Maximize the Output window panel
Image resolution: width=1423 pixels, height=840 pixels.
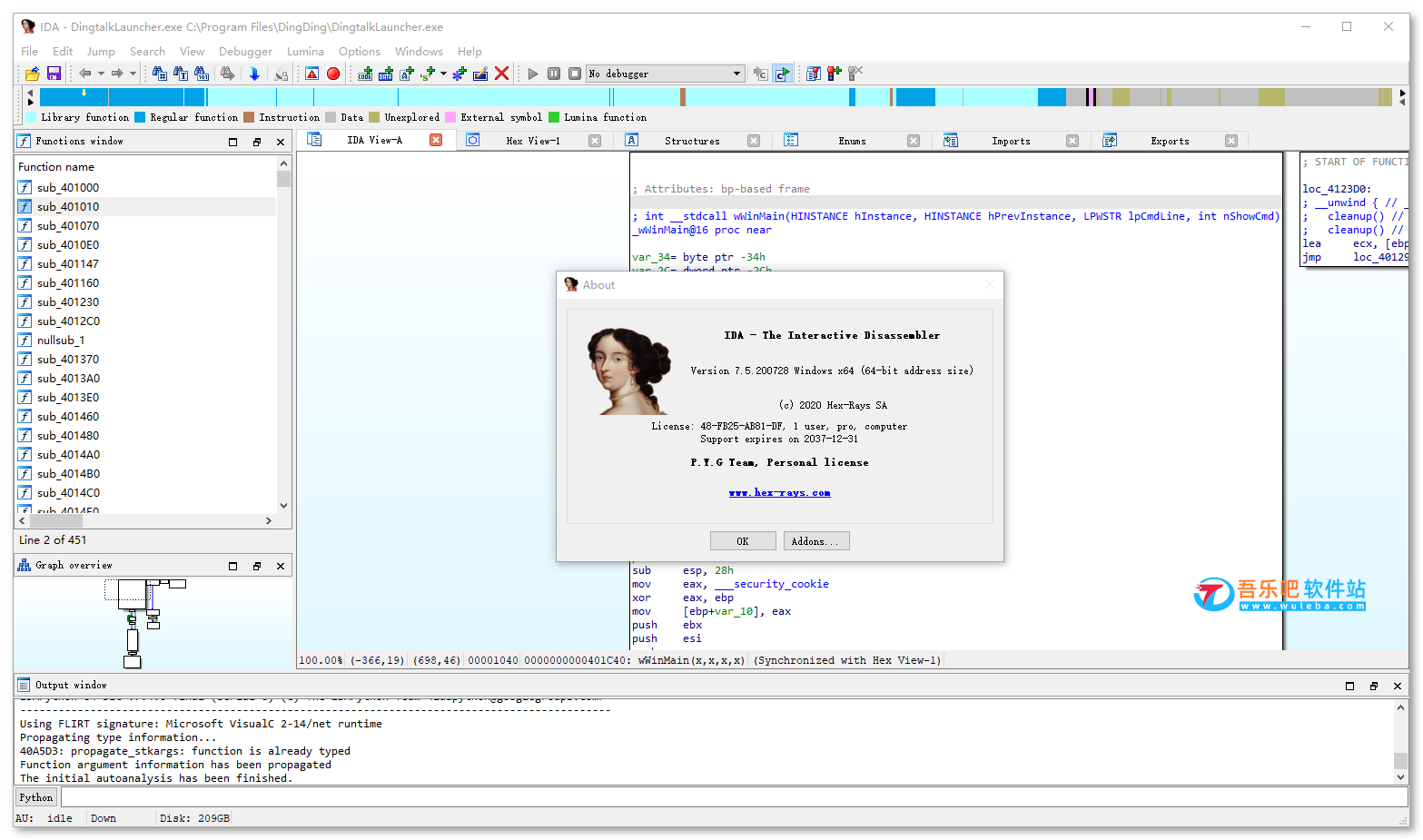[1349, 686]
